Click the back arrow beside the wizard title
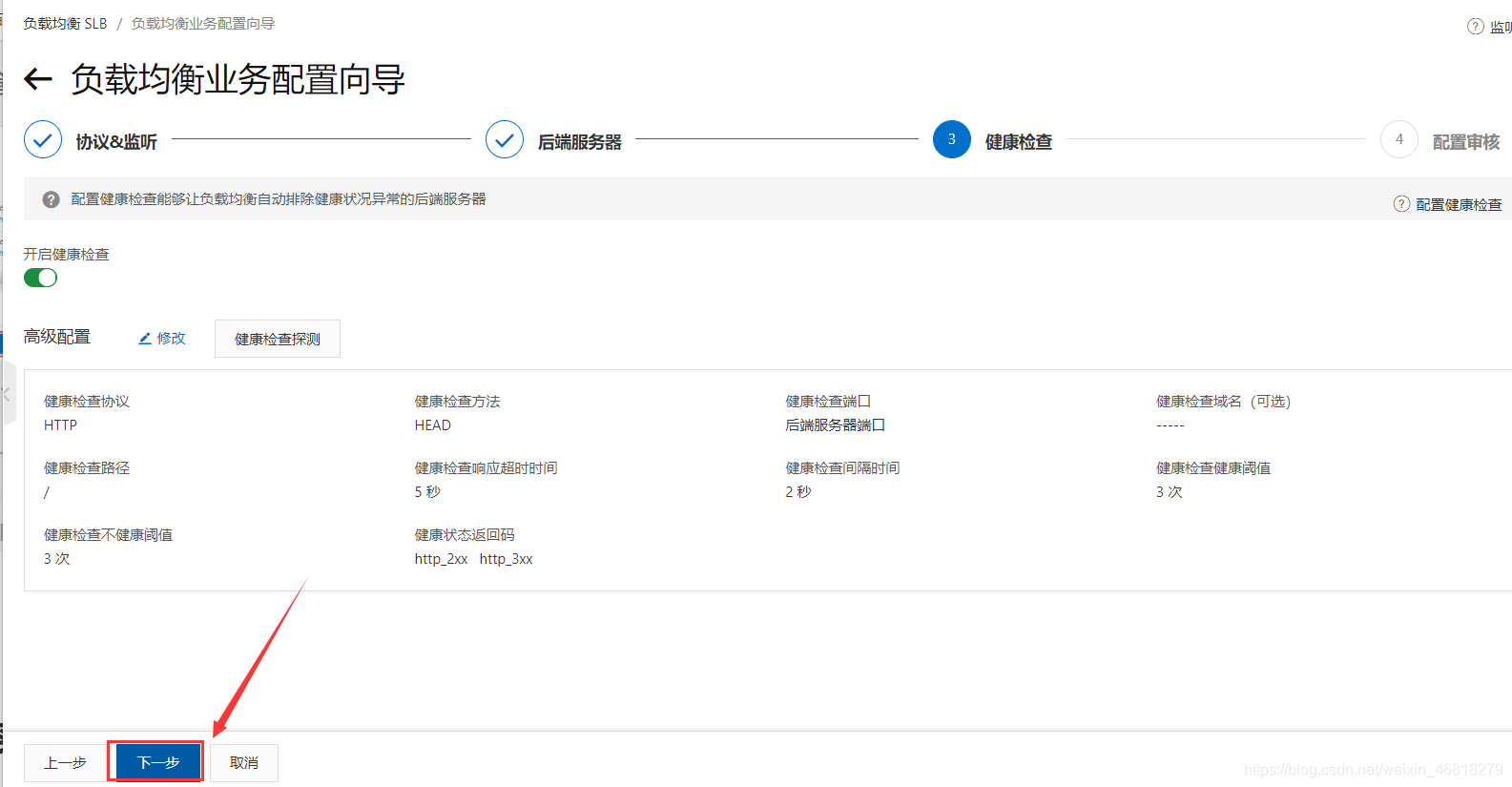The height and width of the screenshot is (787, 1512). tap(38, 79)
